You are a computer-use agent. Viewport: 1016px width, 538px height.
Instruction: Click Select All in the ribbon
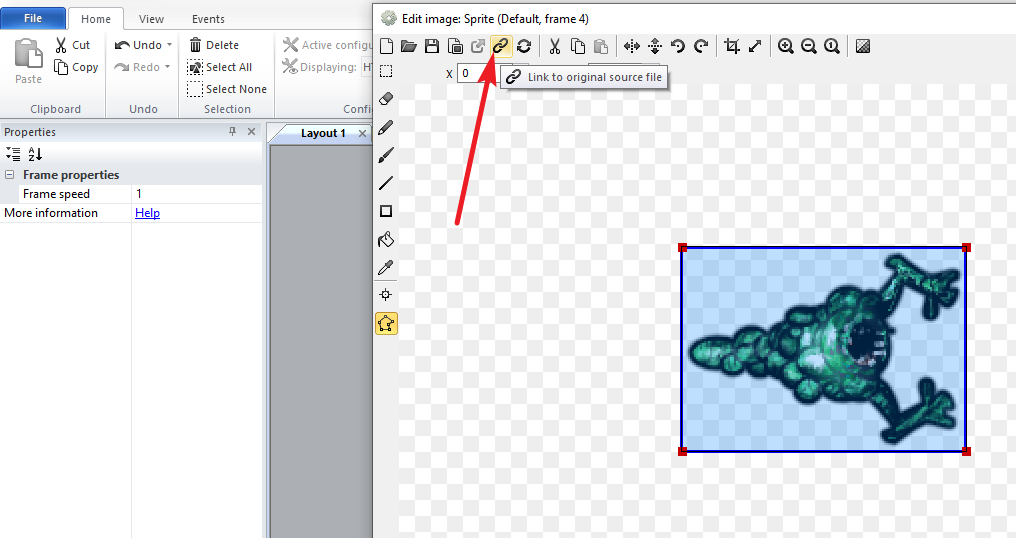pyautogui.click(x=220, y=67)
